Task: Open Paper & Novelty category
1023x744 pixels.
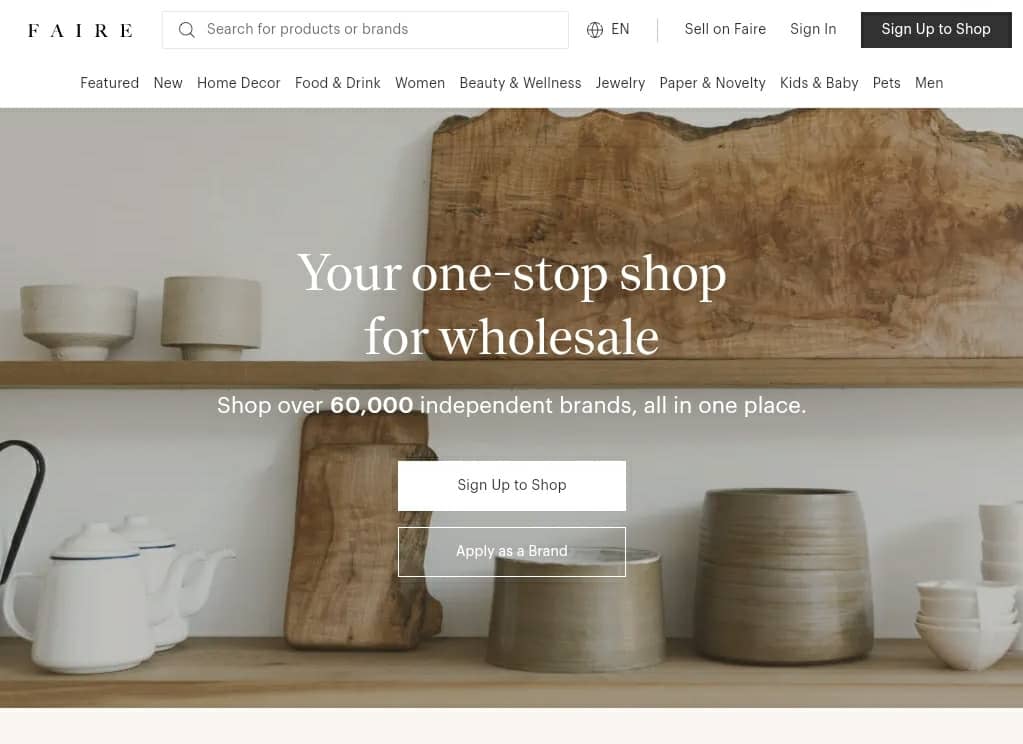Action: tap(712, 83)
